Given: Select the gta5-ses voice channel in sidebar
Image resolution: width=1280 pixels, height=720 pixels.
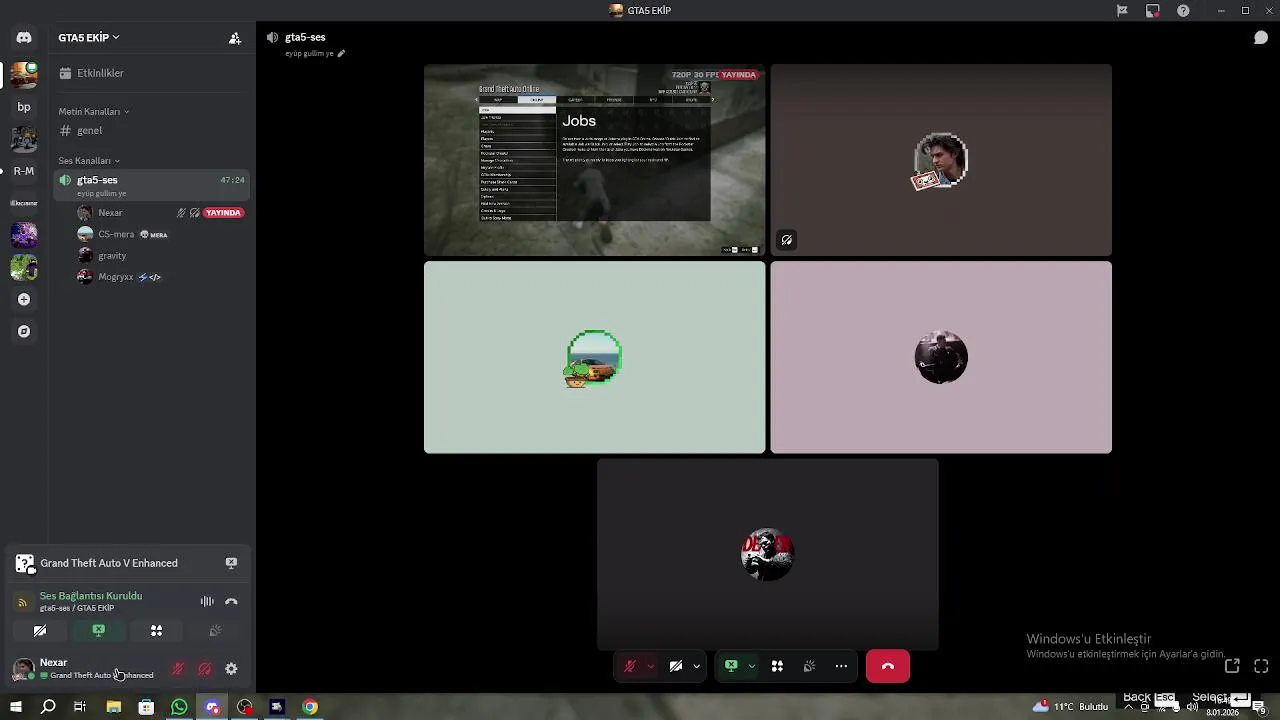Looking at the screenshot, I should click(x=151, y=185).
